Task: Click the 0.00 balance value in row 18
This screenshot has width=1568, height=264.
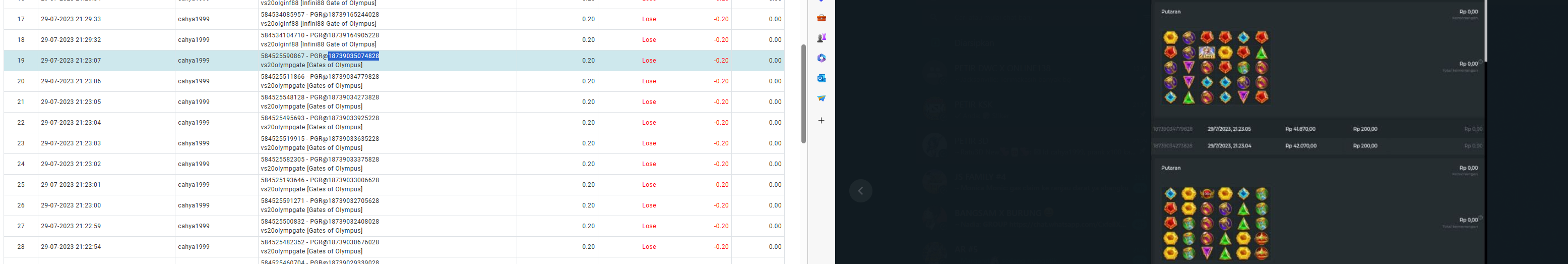Action: pos(775,40)
